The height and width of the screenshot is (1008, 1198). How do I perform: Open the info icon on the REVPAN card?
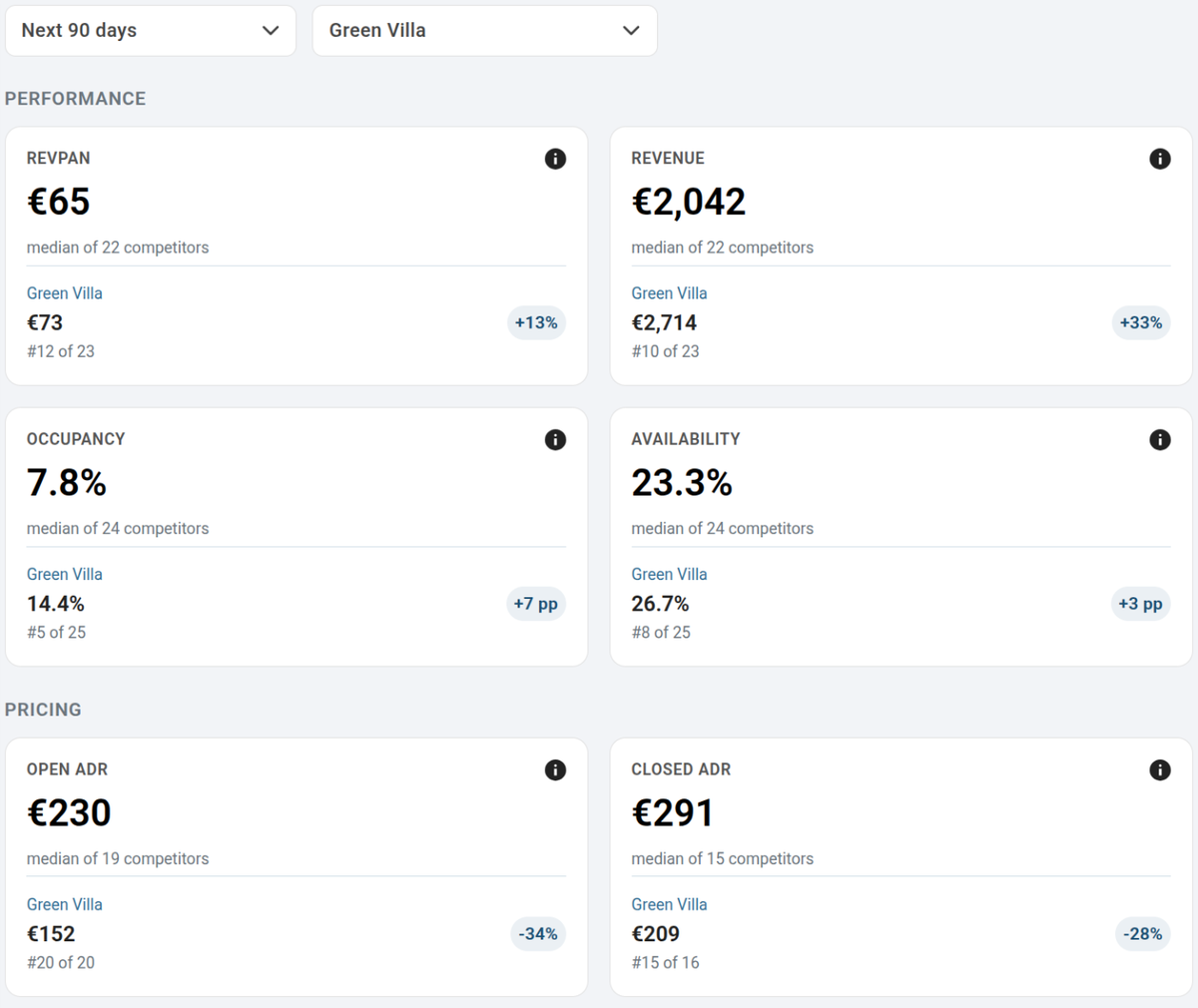point(555,159)
